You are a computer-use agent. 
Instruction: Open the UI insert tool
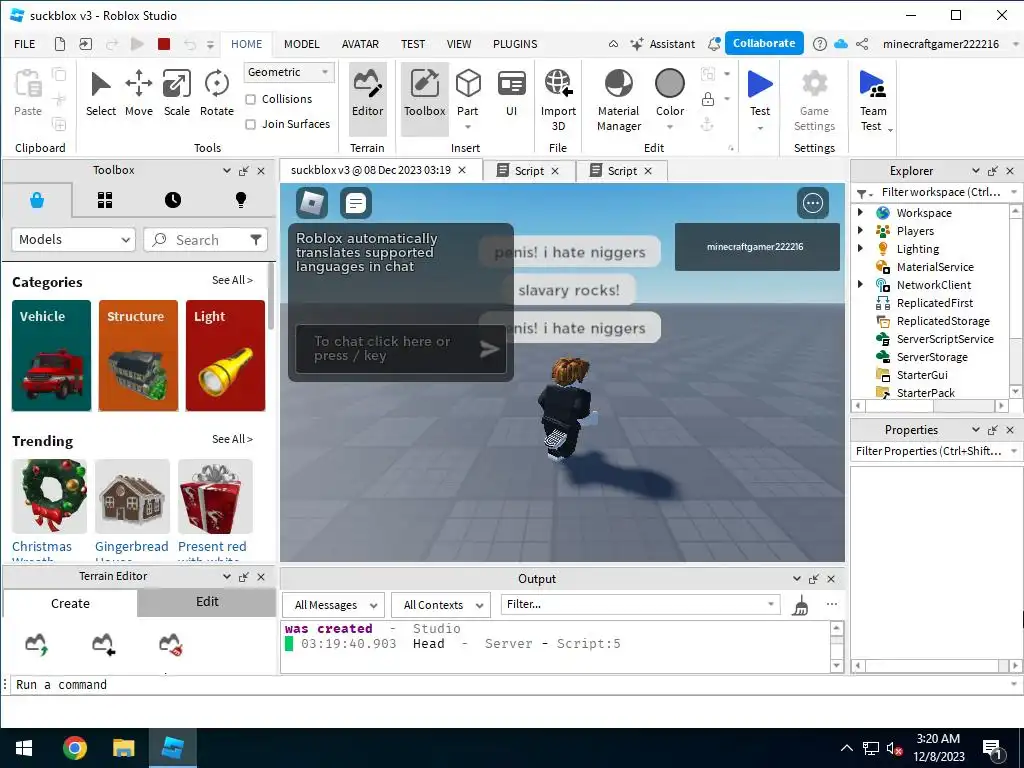(511, 93)
